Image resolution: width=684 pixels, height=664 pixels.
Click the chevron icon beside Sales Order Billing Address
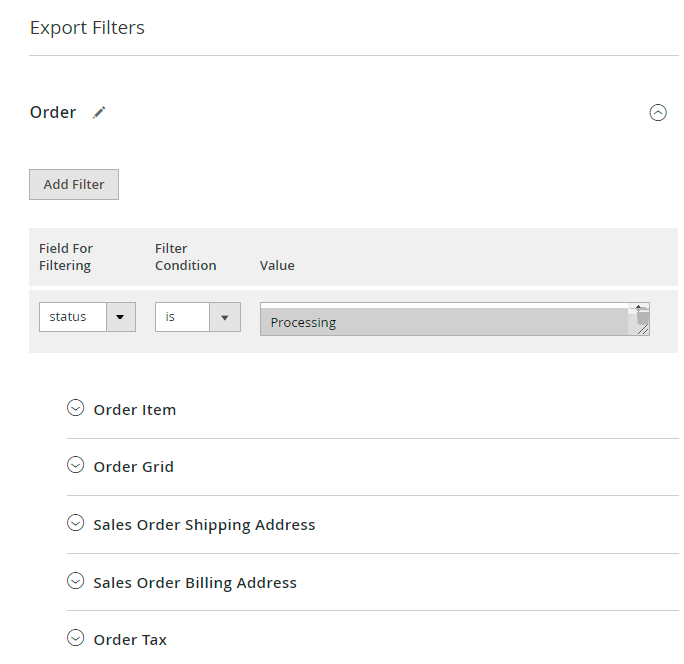(x=75, y=581)
